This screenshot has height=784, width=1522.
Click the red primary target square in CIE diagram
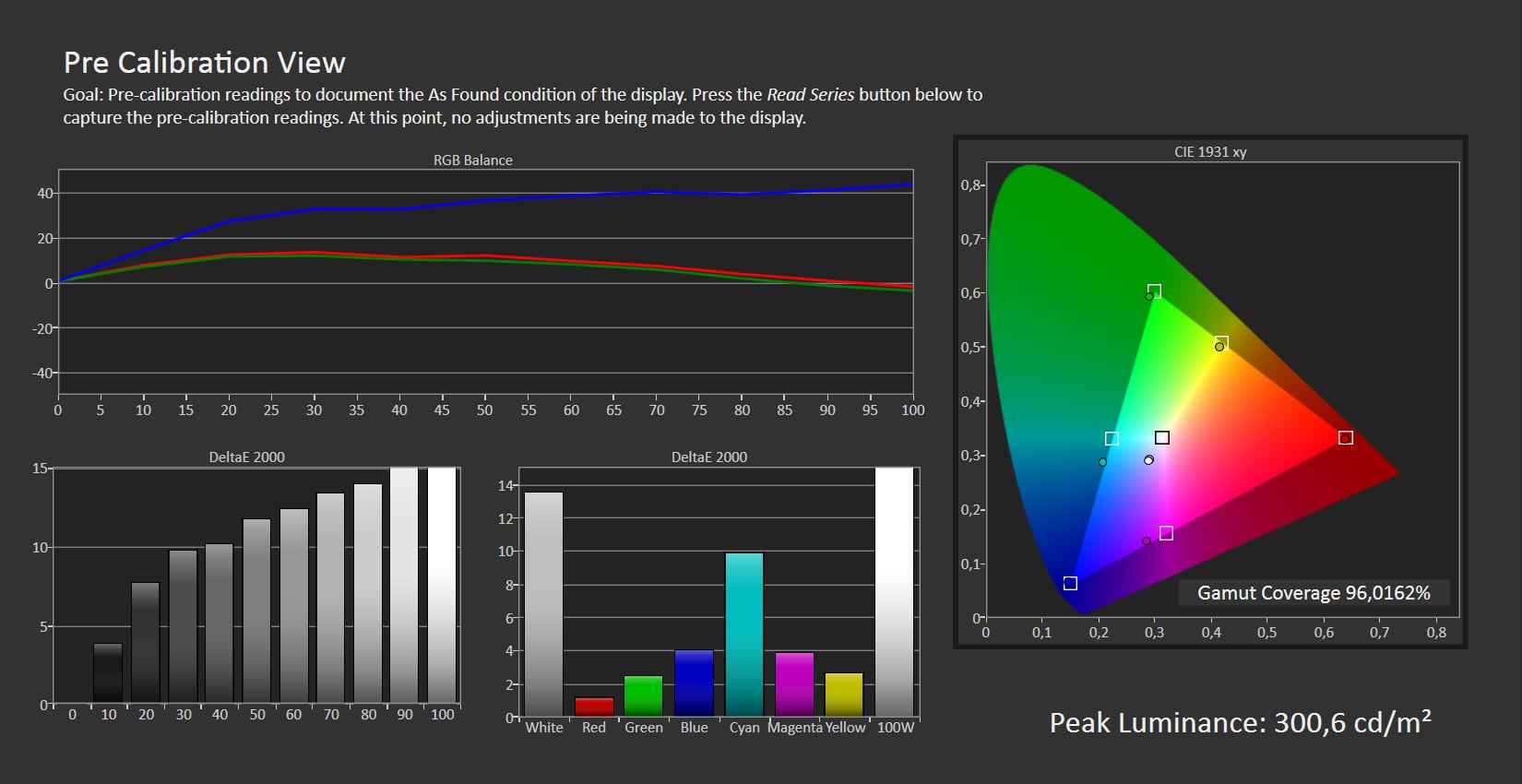(x=1346, y=437)
